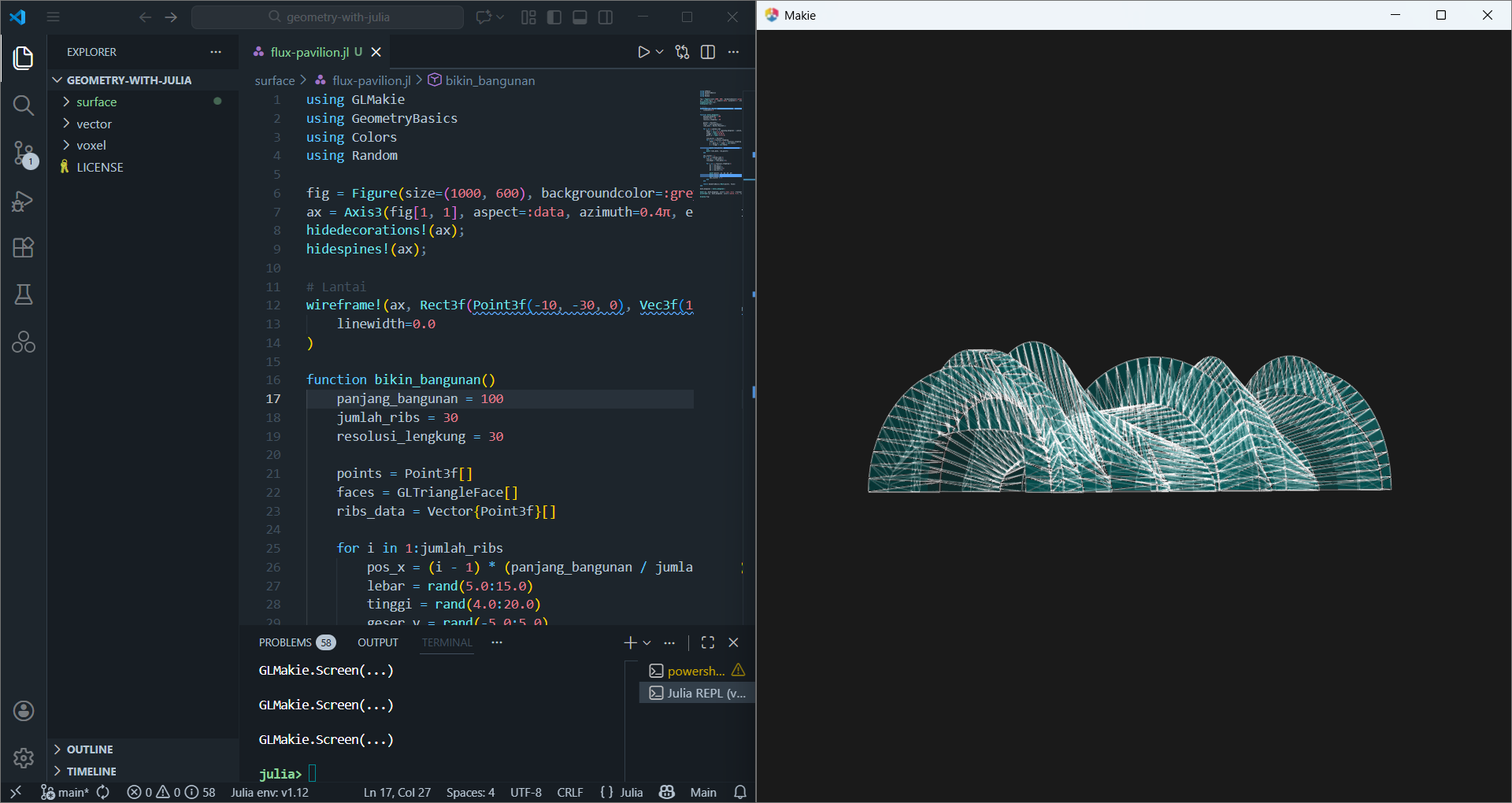Viewport: 1512px width, 803px height.
Task: Click the Run Julia file play button
Action: pyautogui.click(x=643, y=52)
